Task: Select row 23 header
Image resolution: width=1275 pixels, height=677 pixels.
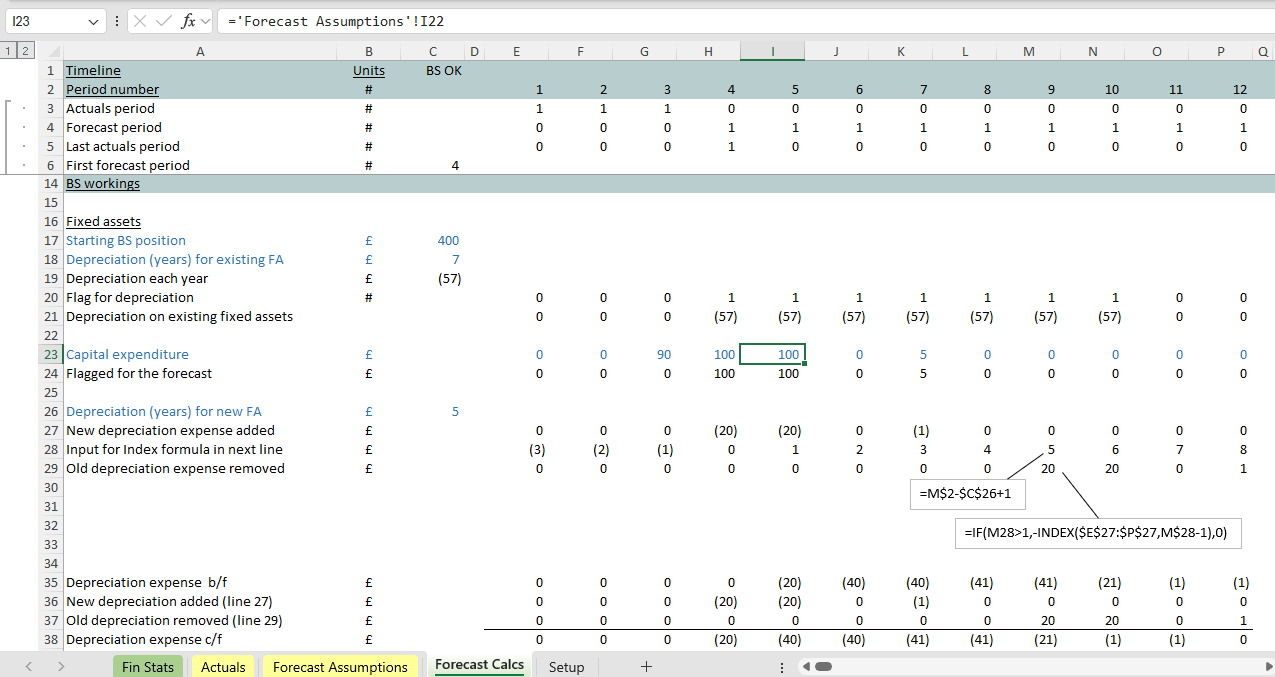Action: click(50, 354)
